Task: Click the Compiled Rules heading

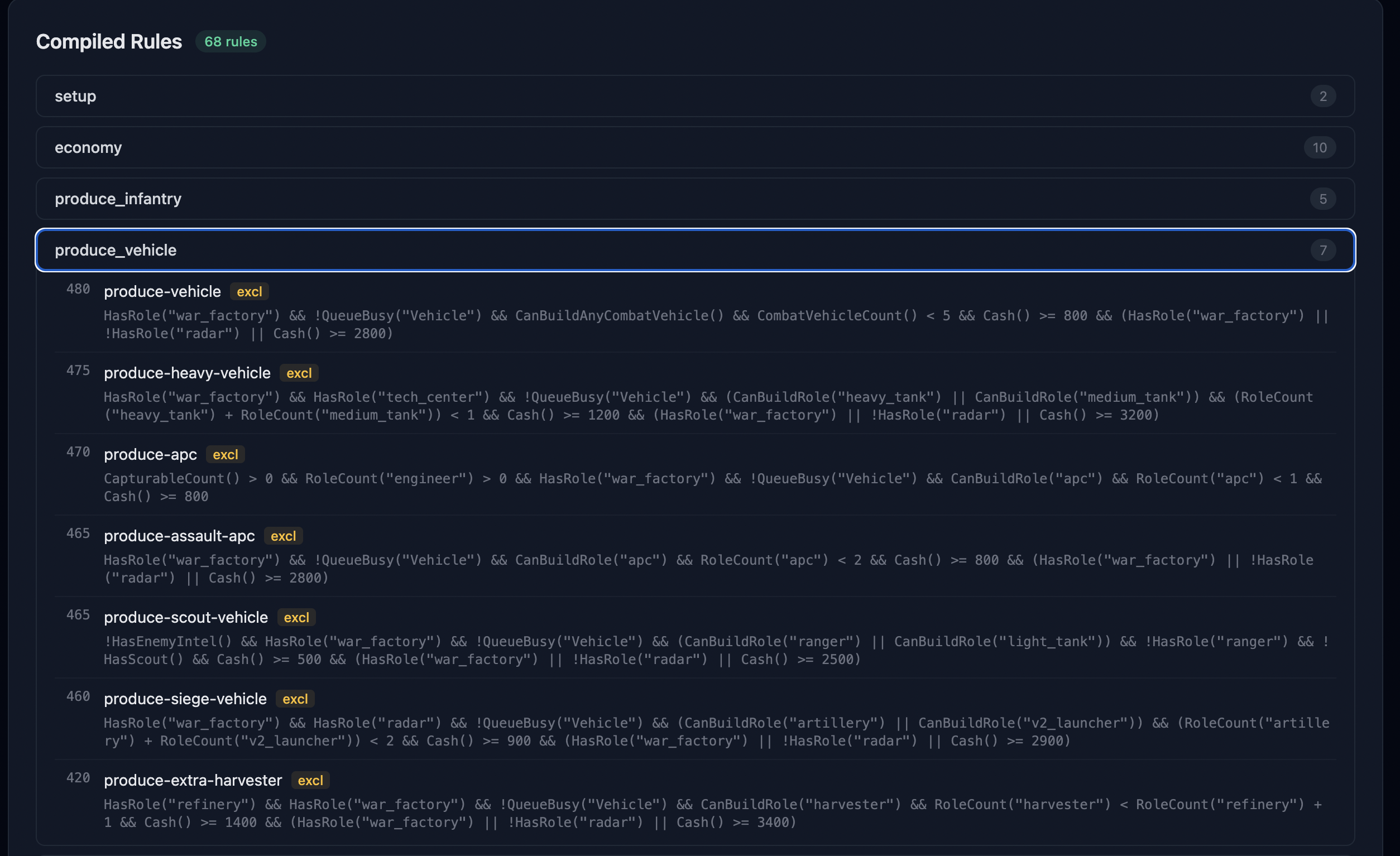Action: coord(108,41)
